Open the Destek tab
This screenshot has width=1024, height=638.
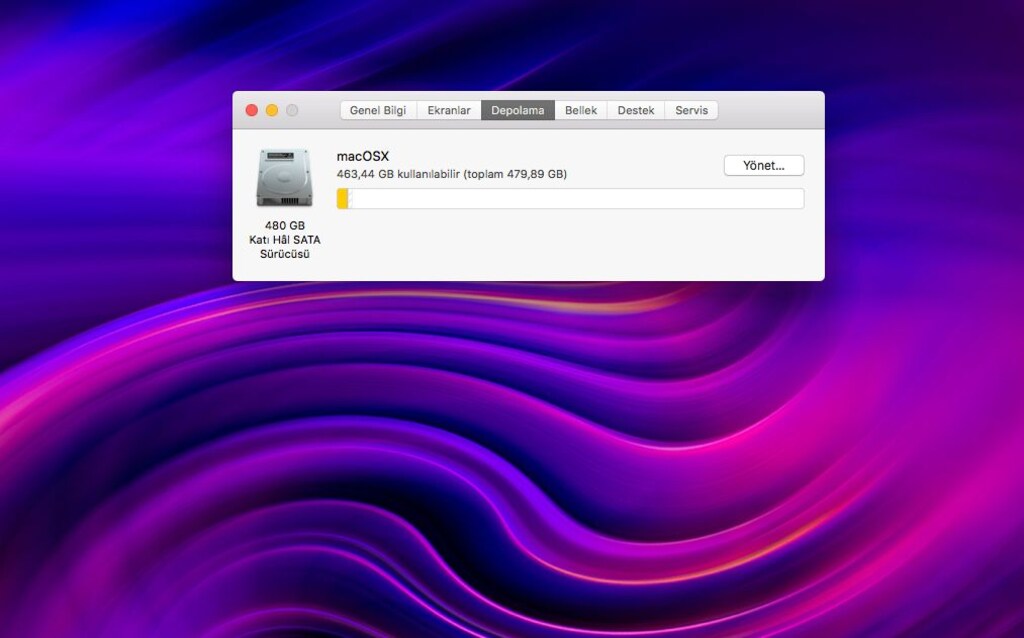coord(636,110)
